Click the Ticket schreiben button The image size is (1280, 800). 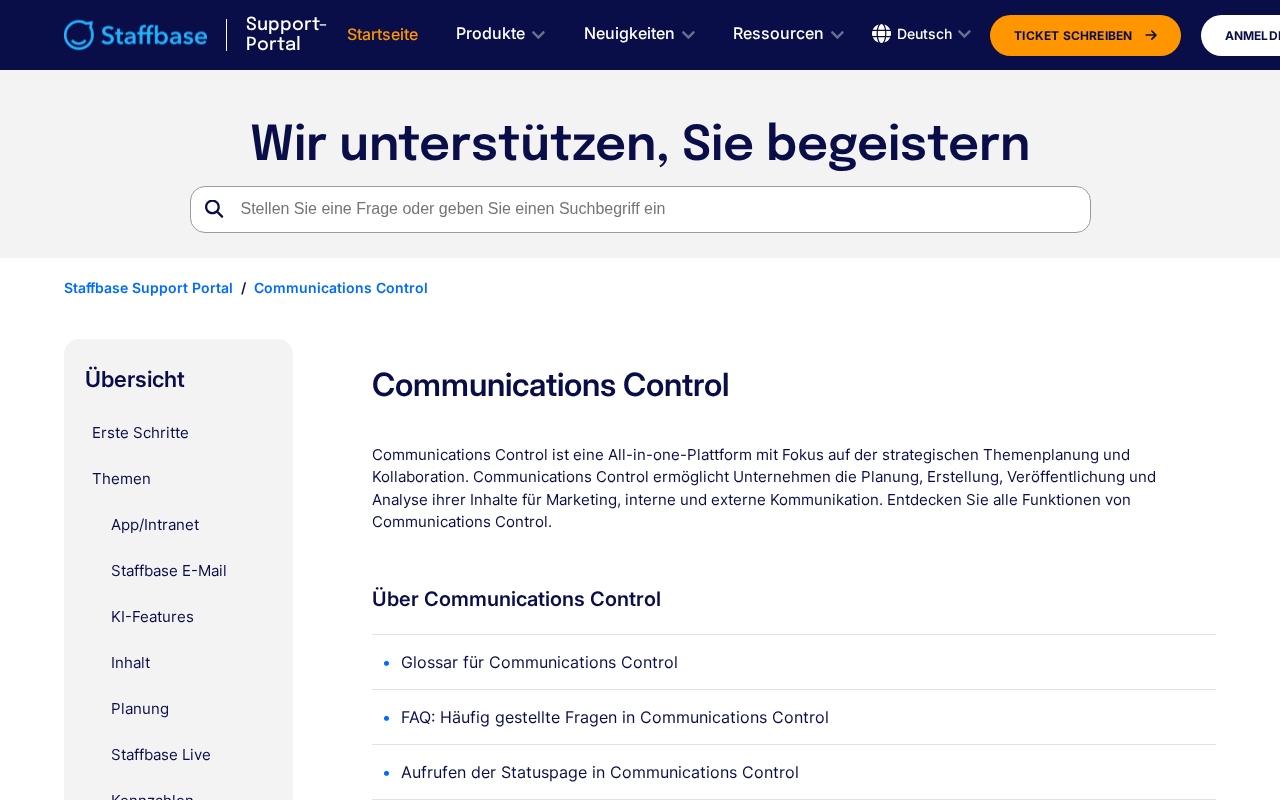pyautogui.click(x=1085, y=35)
